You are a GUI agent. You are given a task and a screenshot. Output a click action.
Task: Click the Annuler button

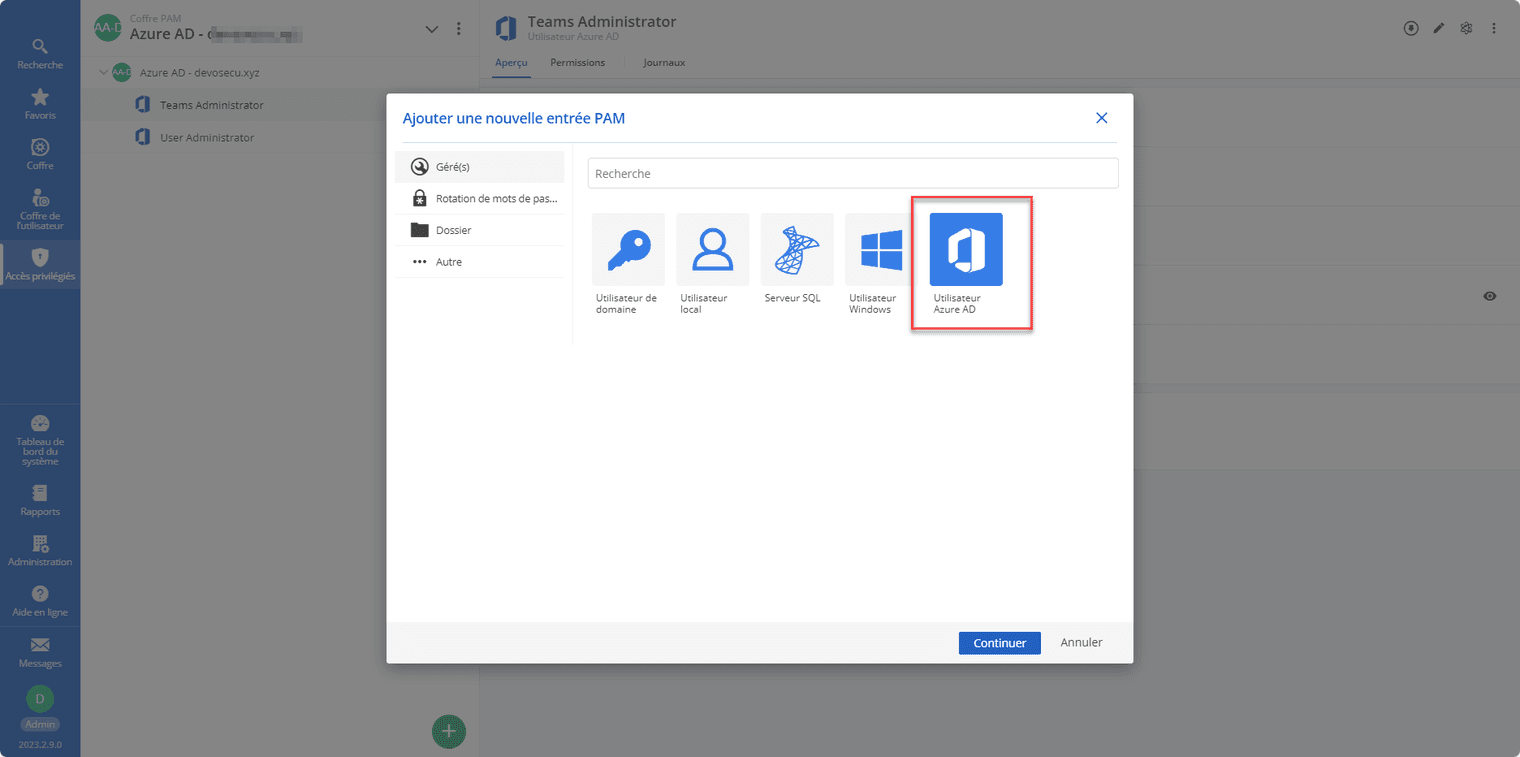click(x=1081, y=643)
